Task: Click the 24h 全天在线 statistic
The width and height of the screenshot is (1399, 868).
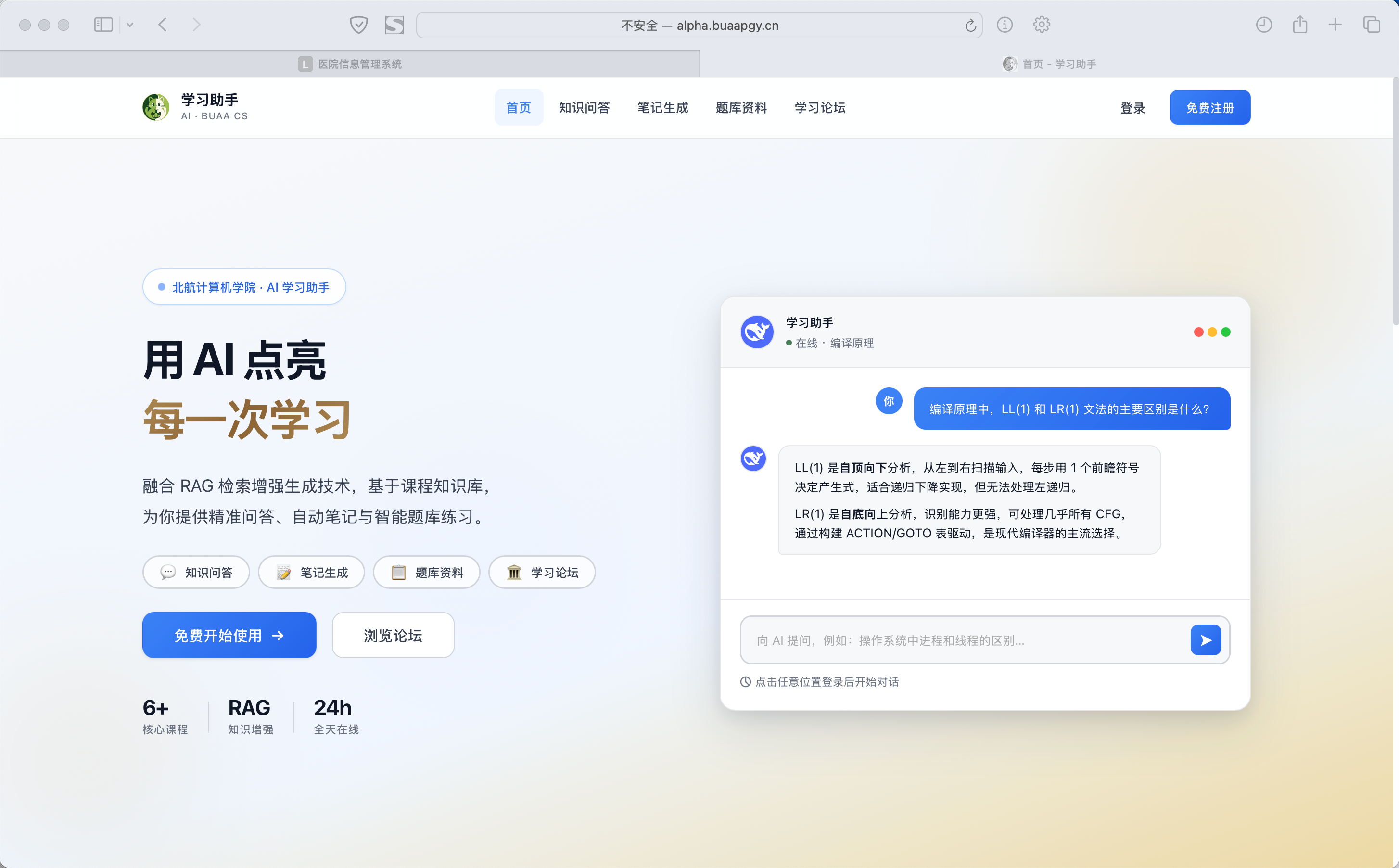Action: click(336, 716)
